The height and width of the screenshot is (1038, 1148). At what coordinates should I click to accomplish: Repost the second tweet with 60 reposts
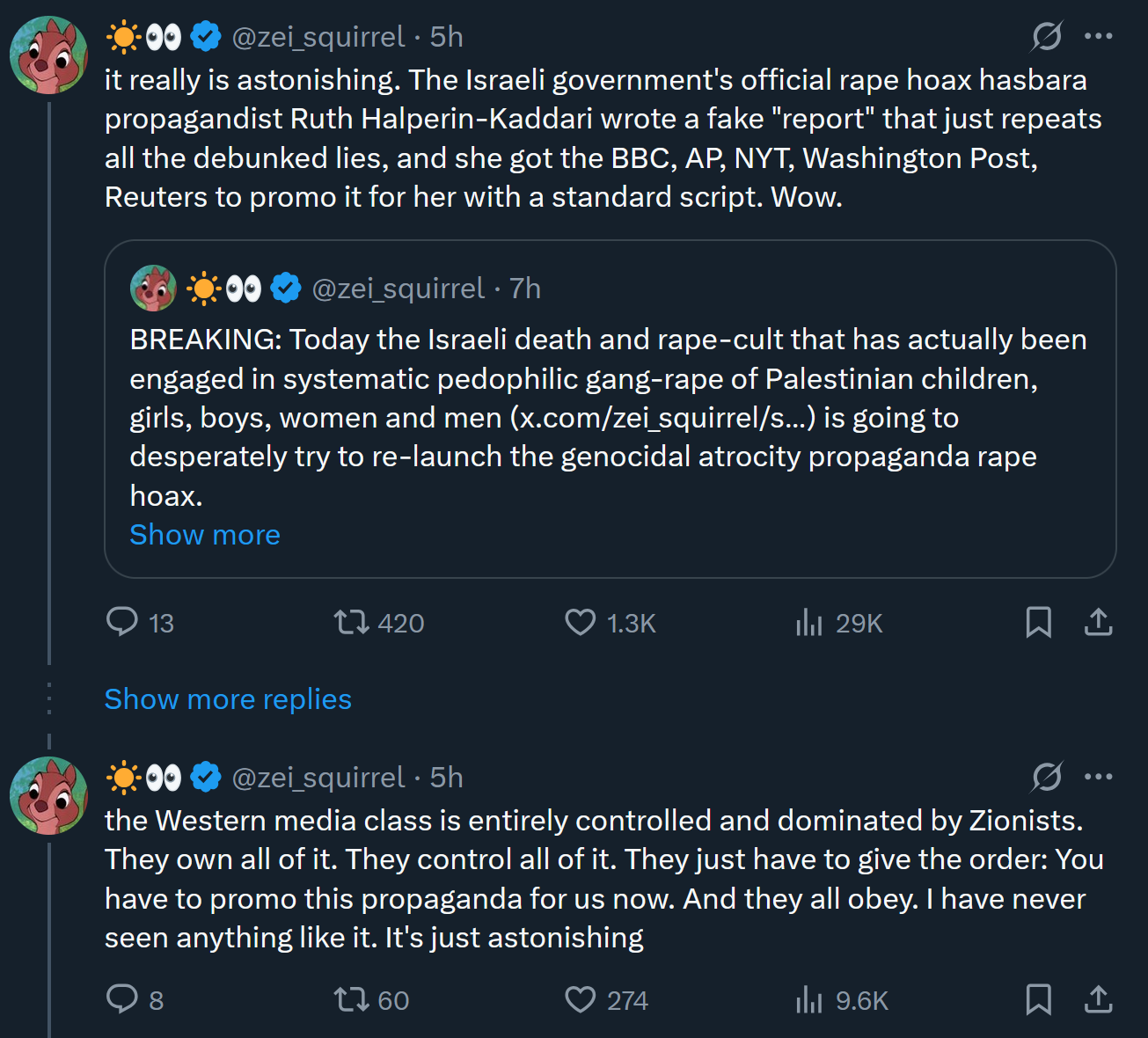pyautogui.click(x=351, y=999)
